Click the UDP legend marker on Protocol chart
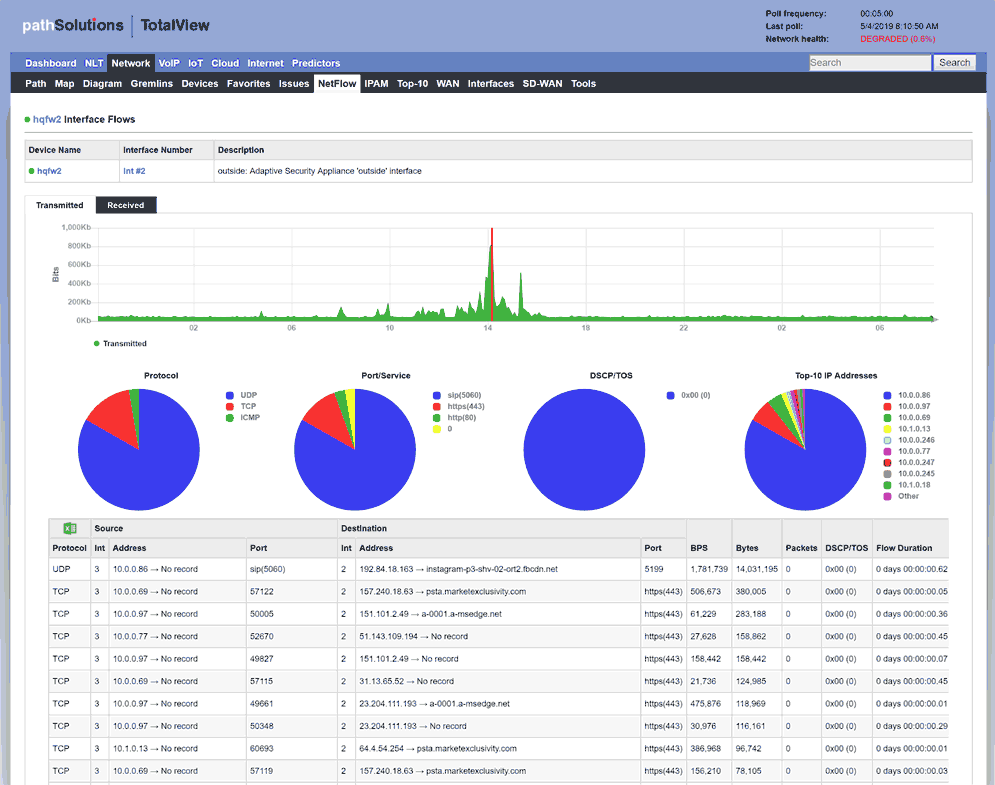The width and height of the screenshot is (995, 785). point(230,395)
